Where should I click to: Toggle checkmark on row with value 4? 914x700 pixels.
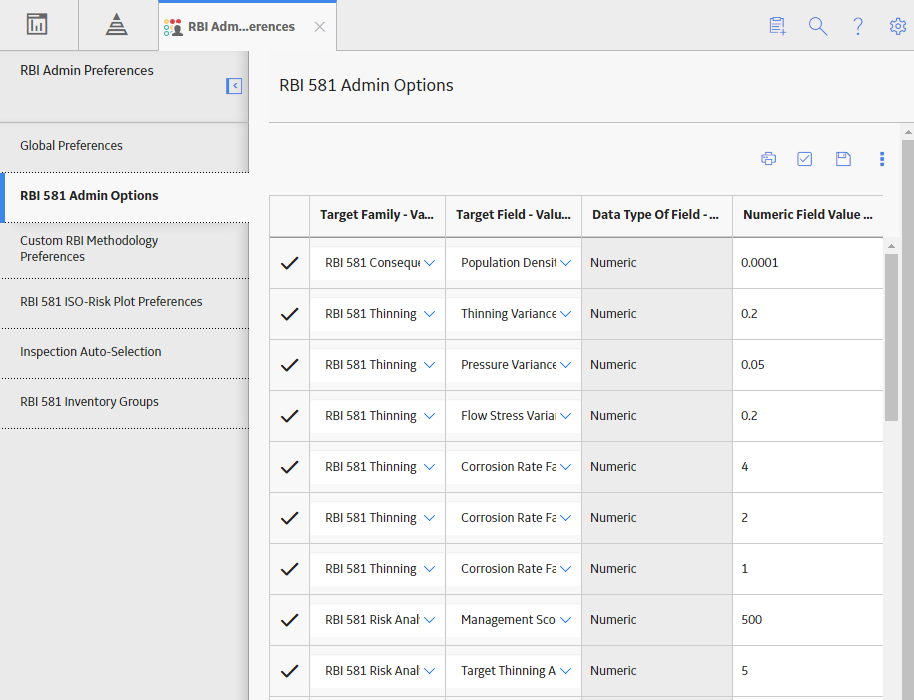(289, 467)
